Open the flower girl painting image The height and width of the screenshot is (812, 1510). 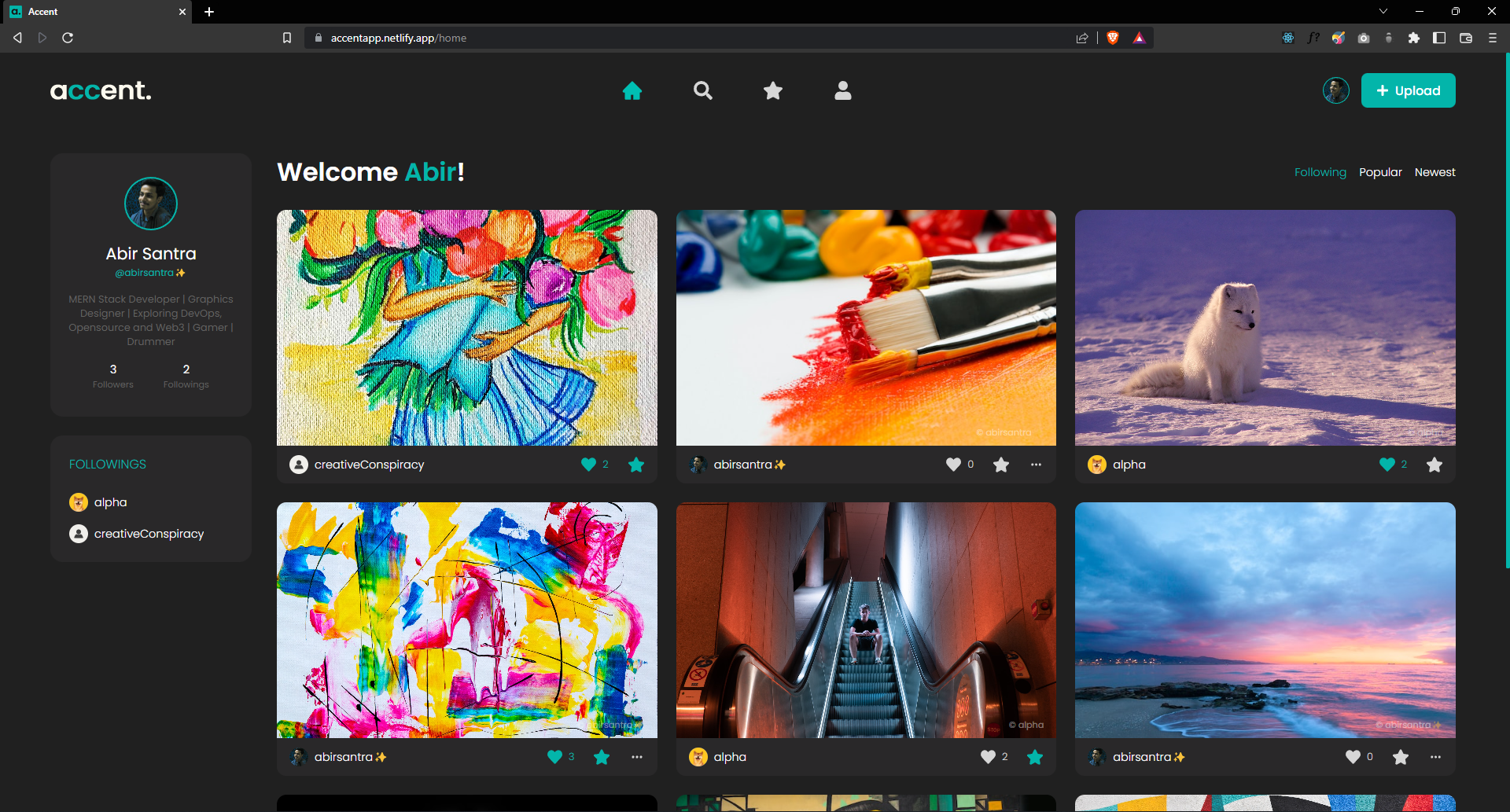click(x=467, y=328)
